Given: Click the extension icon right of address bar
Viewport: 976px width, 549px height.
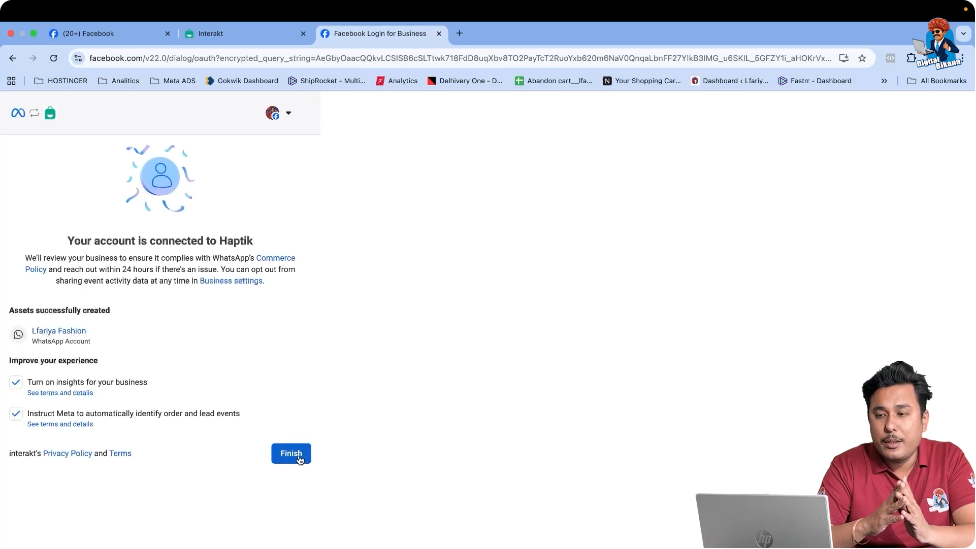Looking at the screenshot, I should click(891, 58).
